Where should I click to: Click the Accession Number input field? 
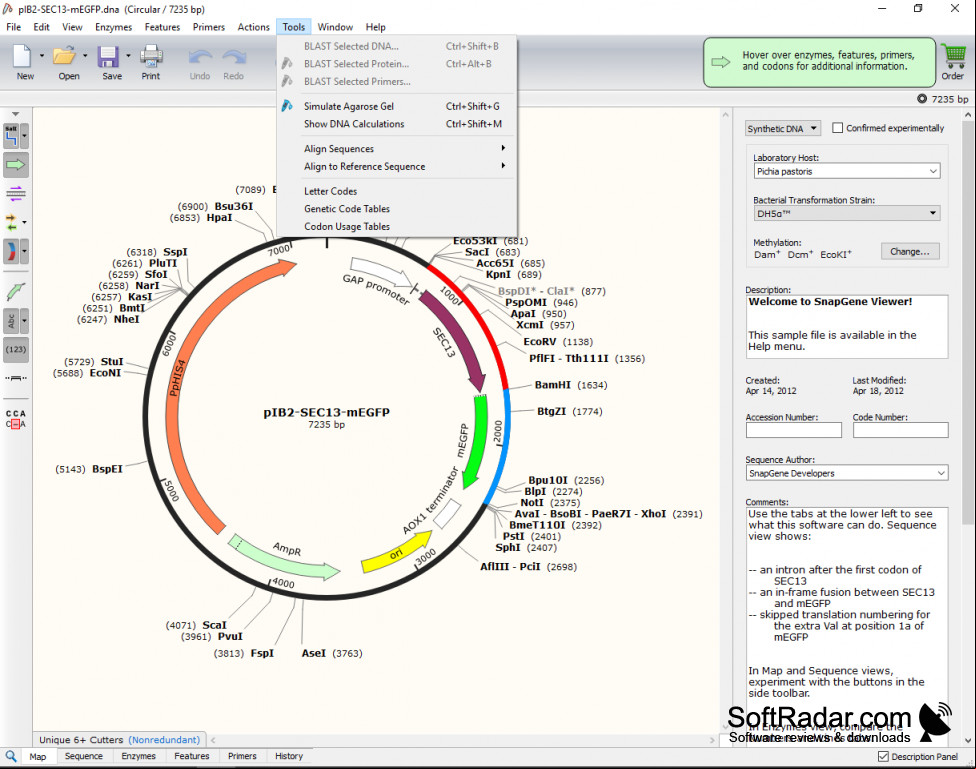[x=794, y=430]
